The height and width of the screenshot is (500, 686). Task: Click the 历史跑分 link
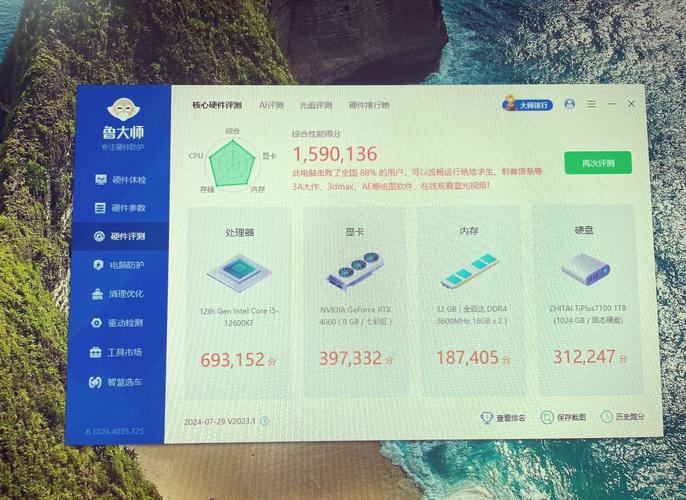pyautogui.click(x=623, y=417)
